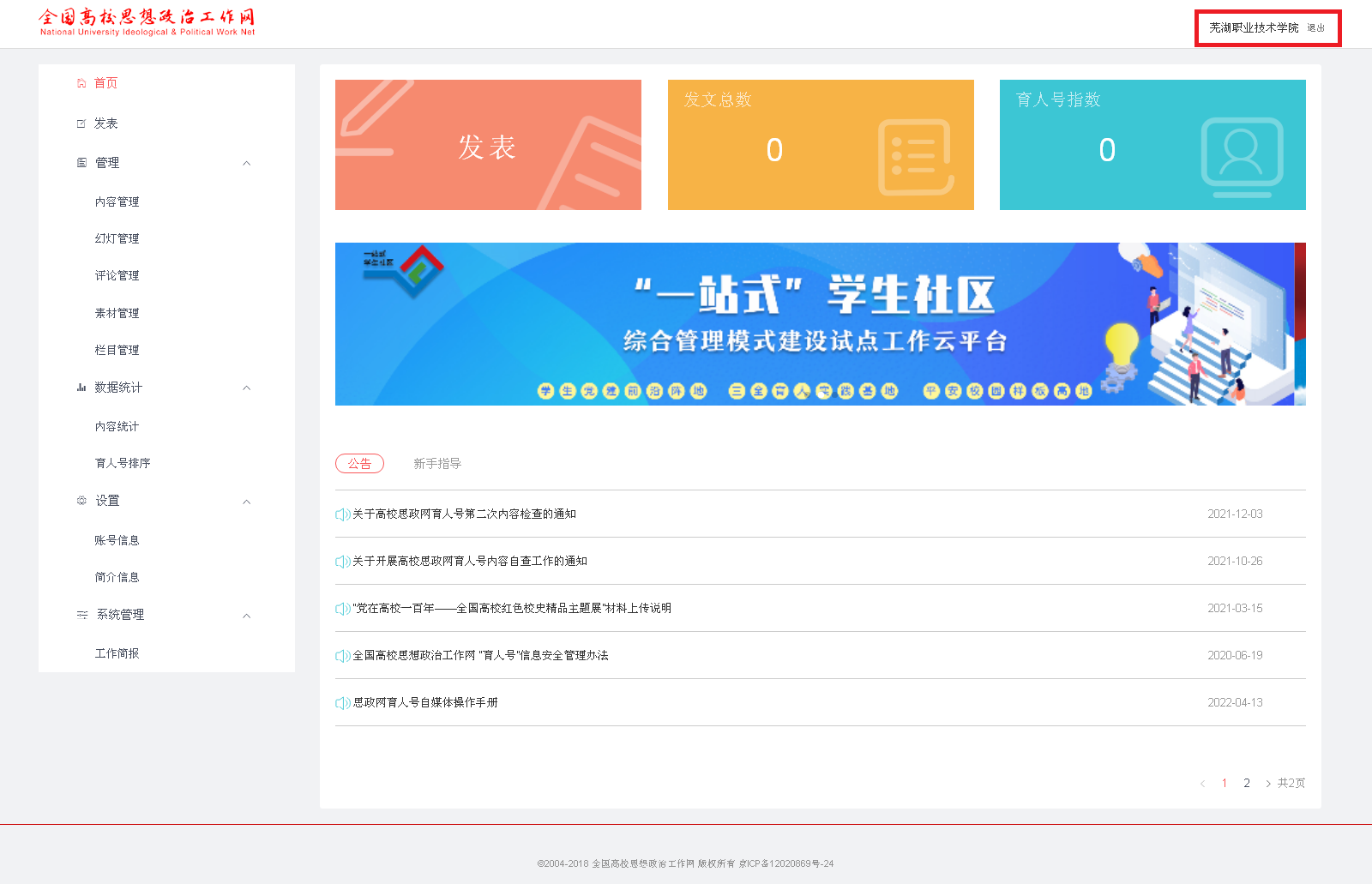The width and height of the screenshot is (1372, 884).
Task: Click the home icon beside 首页
Action: coord(81,83)
